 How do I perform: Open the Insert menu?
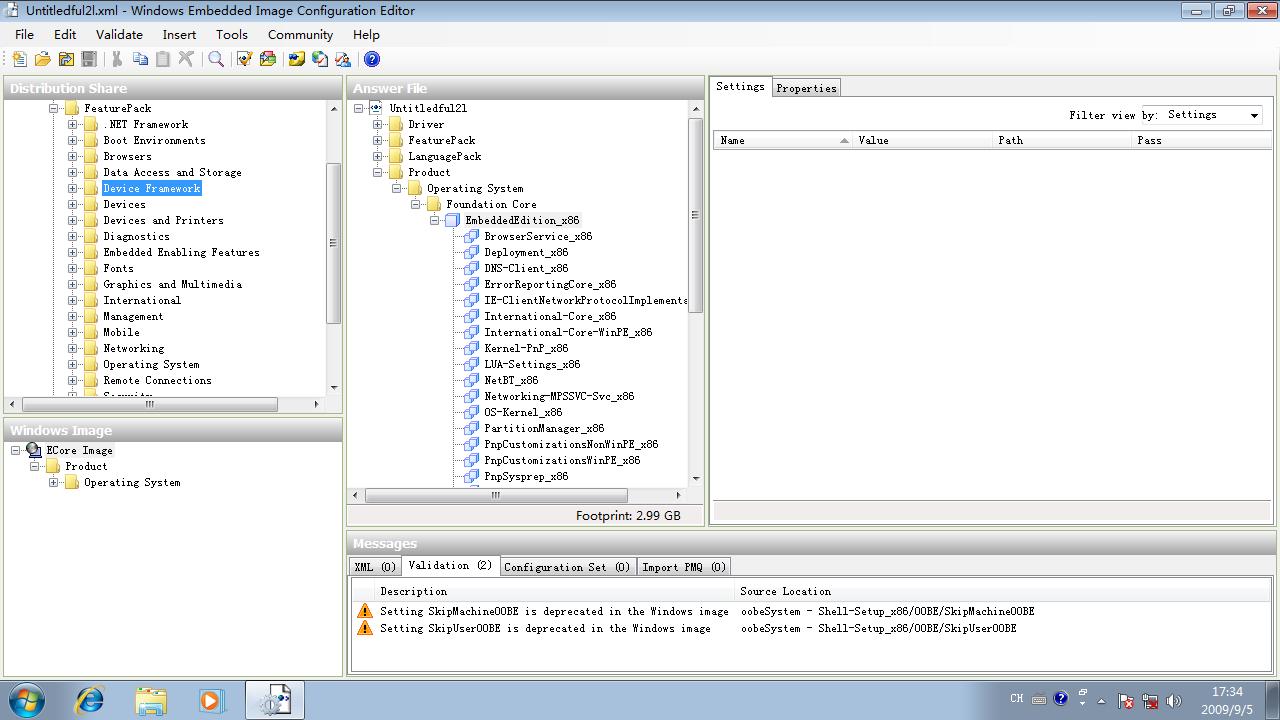180,34
